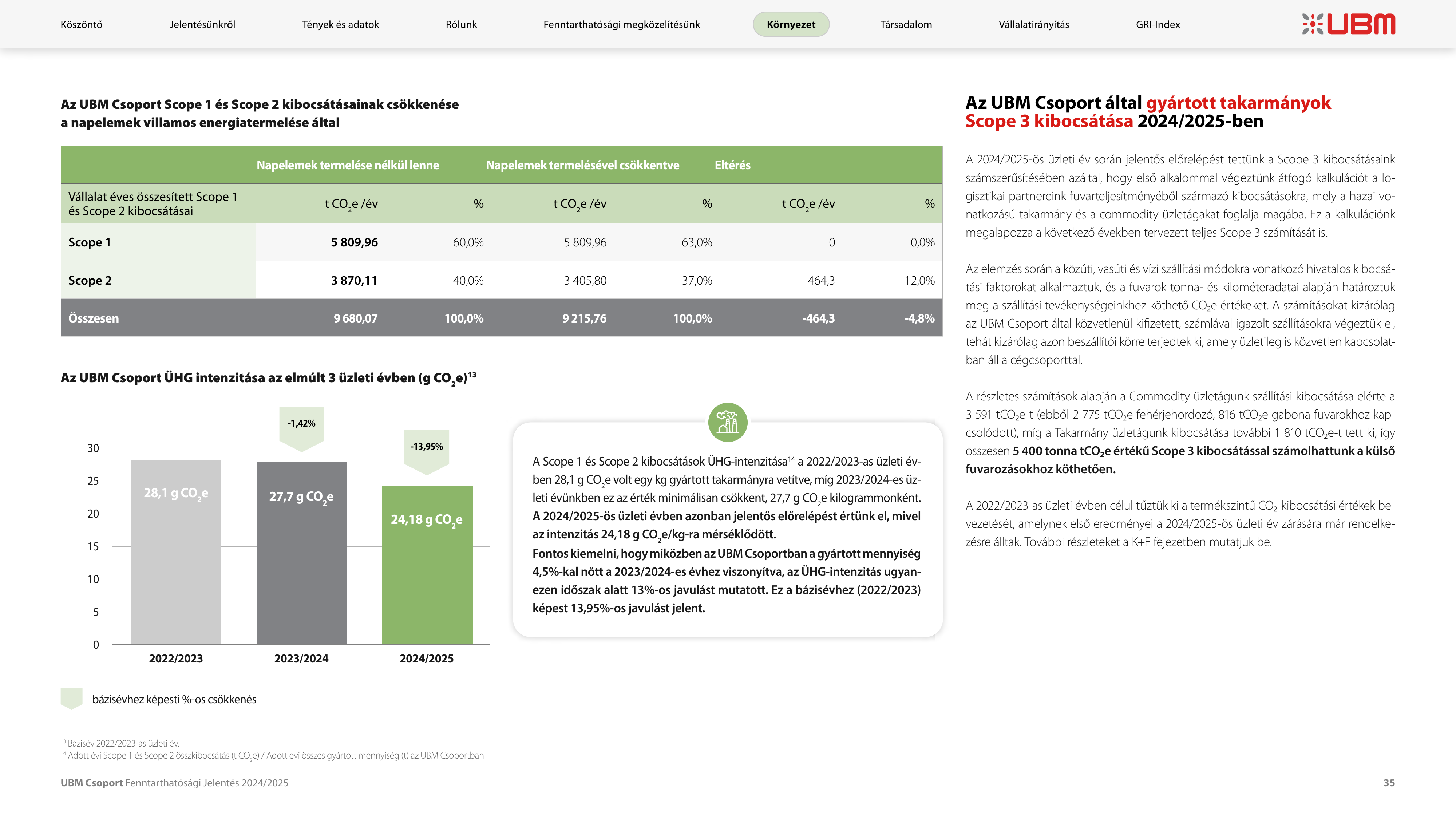The width and height of the screenshot is (1456, 819).
Task: Click the 2022/2023 axis label
Action: 176,658
